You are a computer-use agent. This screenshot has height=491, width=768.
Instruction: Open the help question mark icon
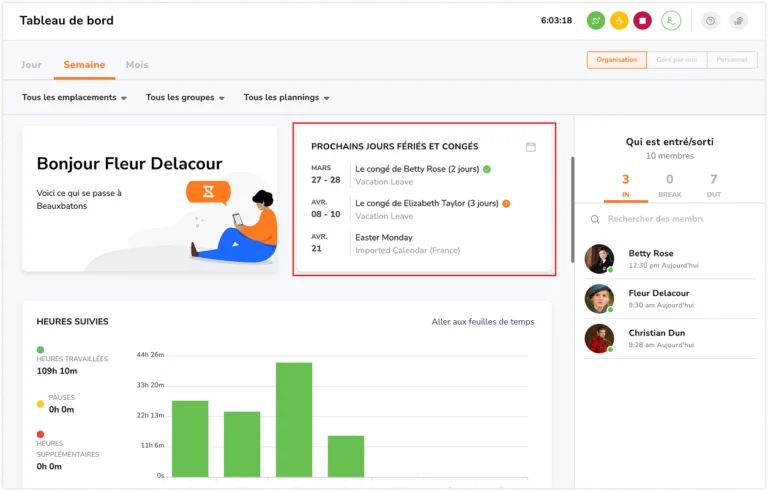pyautogui.click(x=710, y=21)
